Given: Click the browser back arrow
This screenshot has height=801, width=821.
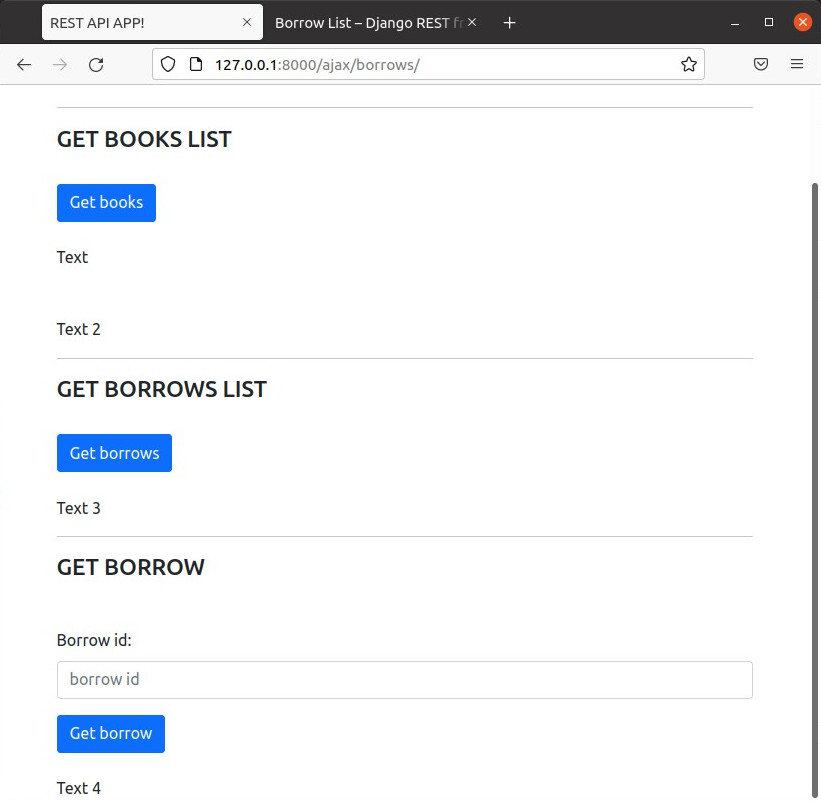Looking at the screenshot, I should (24, 64).
